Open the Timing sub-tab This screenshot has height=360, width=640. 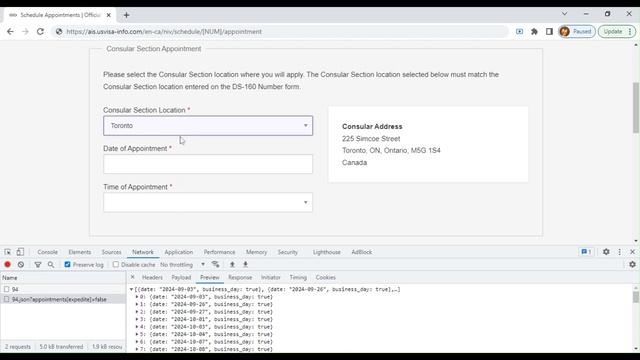click(298, 278)
